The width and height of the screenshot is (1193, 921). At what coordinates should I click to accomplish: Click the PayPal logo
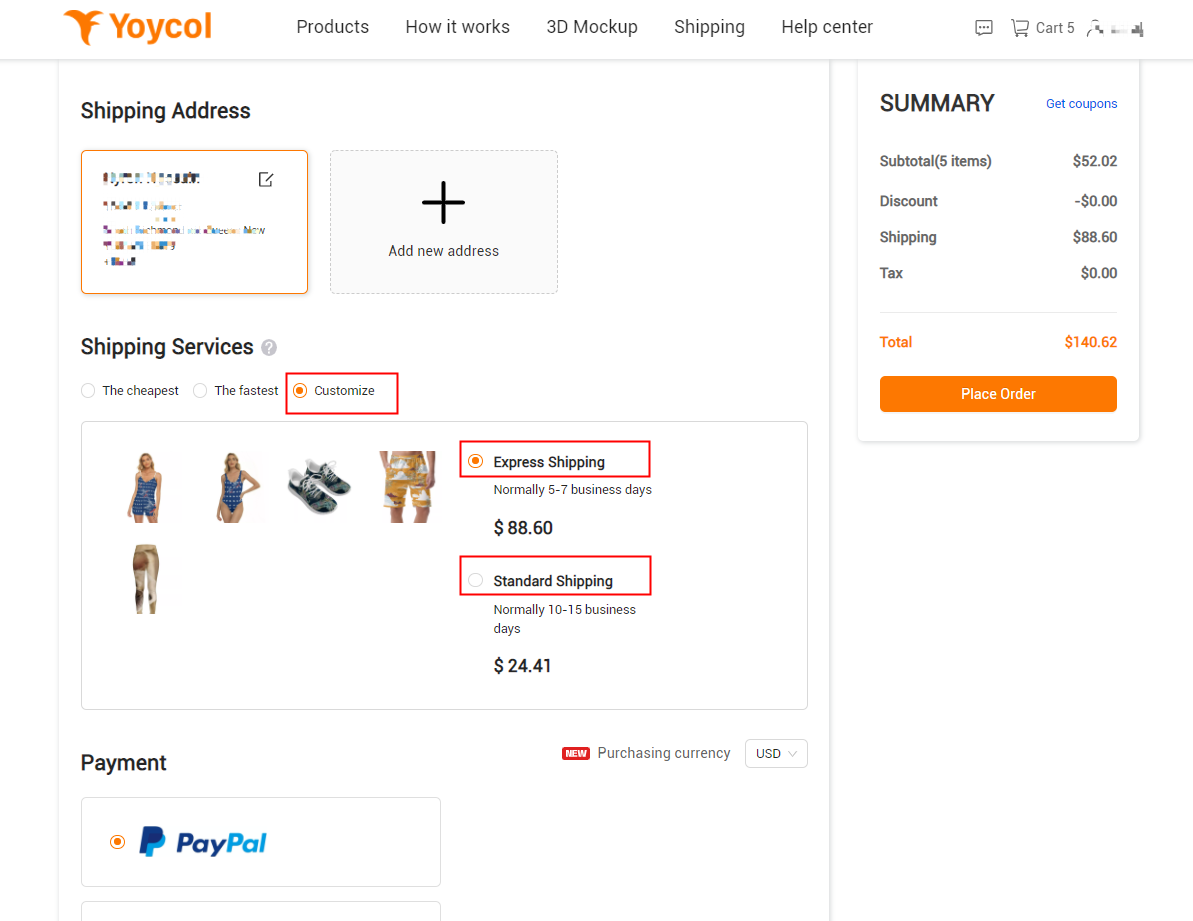203,841
